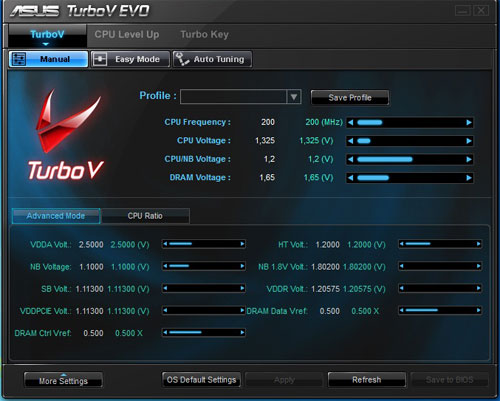Image resolution: width=500 pixels, height=401 pixels.
Task: Raise DRAM Ctrl Vref using right arrow
Action: click(x=242, y=332)
